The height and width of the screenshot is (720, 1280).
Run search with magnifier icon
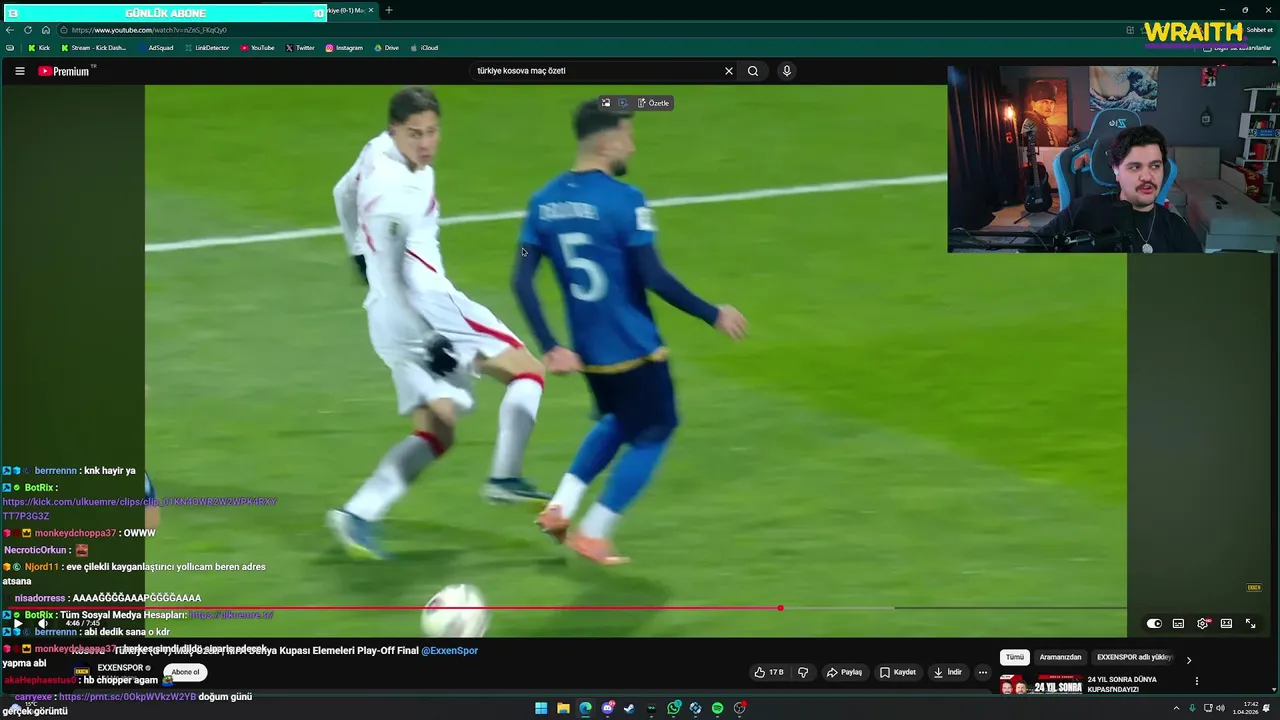753,71
